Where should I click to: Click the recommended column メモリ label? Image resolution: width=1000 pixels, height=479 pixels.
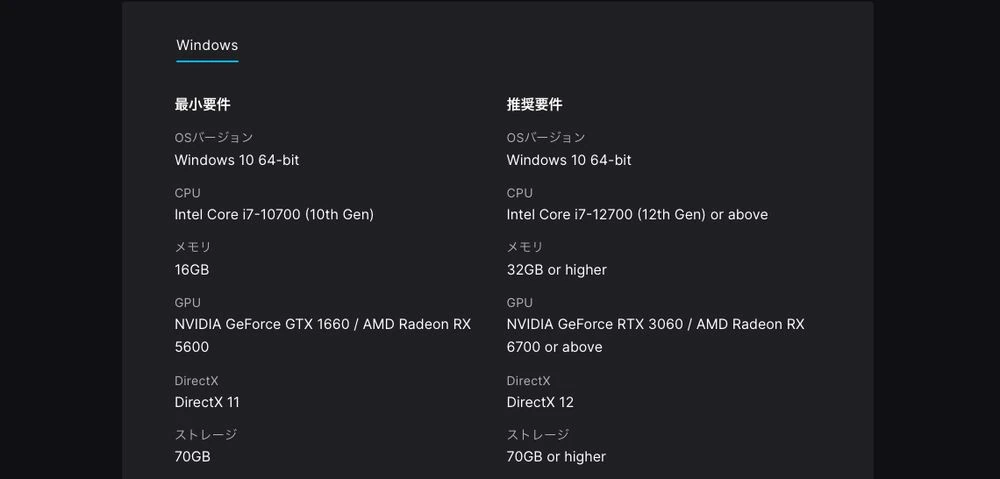[x=525, y=247]
